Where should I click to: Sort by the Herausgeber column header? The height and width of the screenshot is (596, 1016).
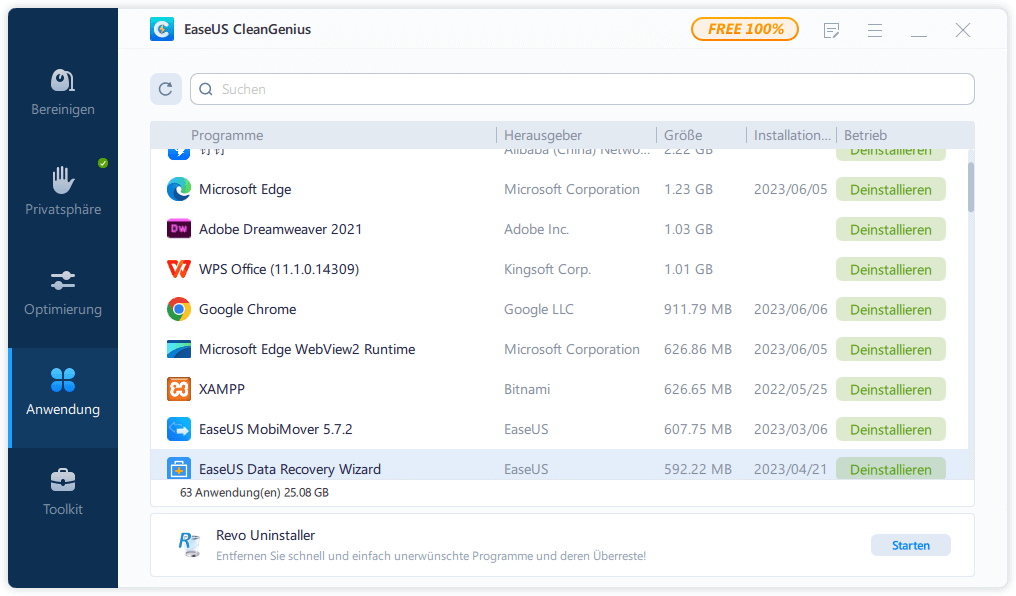click(543, 135)
